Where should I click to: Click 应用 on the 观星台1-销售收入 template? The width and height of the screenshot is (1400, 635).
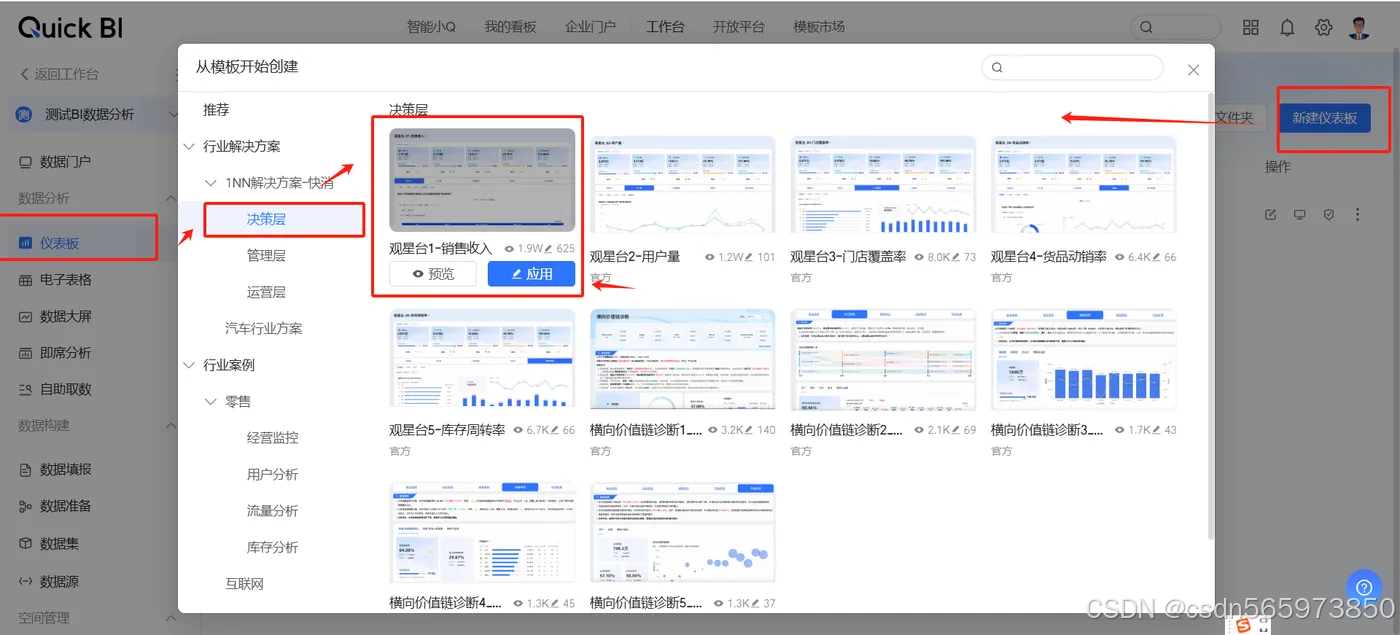tap(531, 273)
